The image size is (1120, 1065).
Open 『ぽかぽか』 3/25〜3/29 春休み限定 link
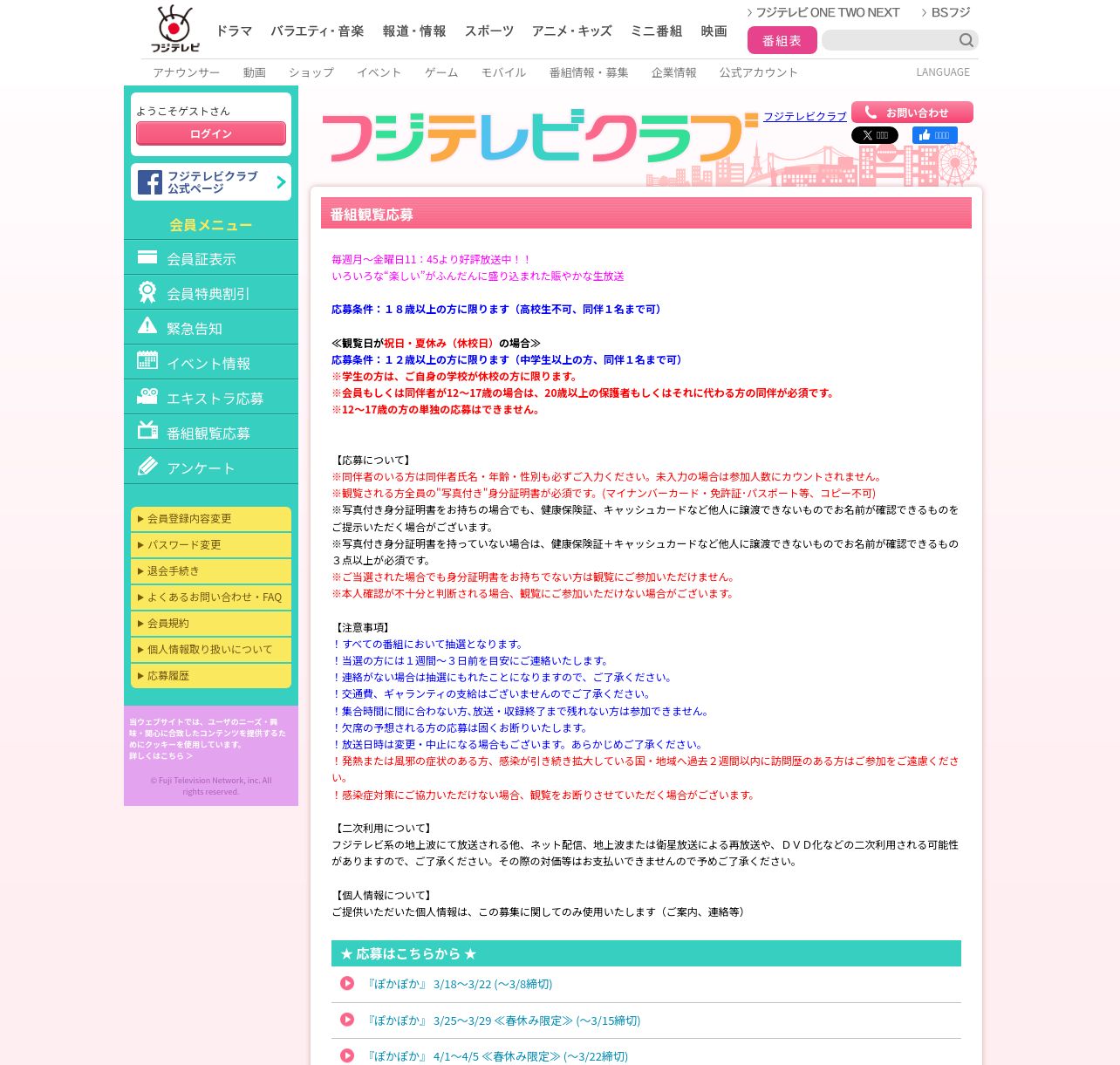pyautogui.click(x=502, y=1021)
